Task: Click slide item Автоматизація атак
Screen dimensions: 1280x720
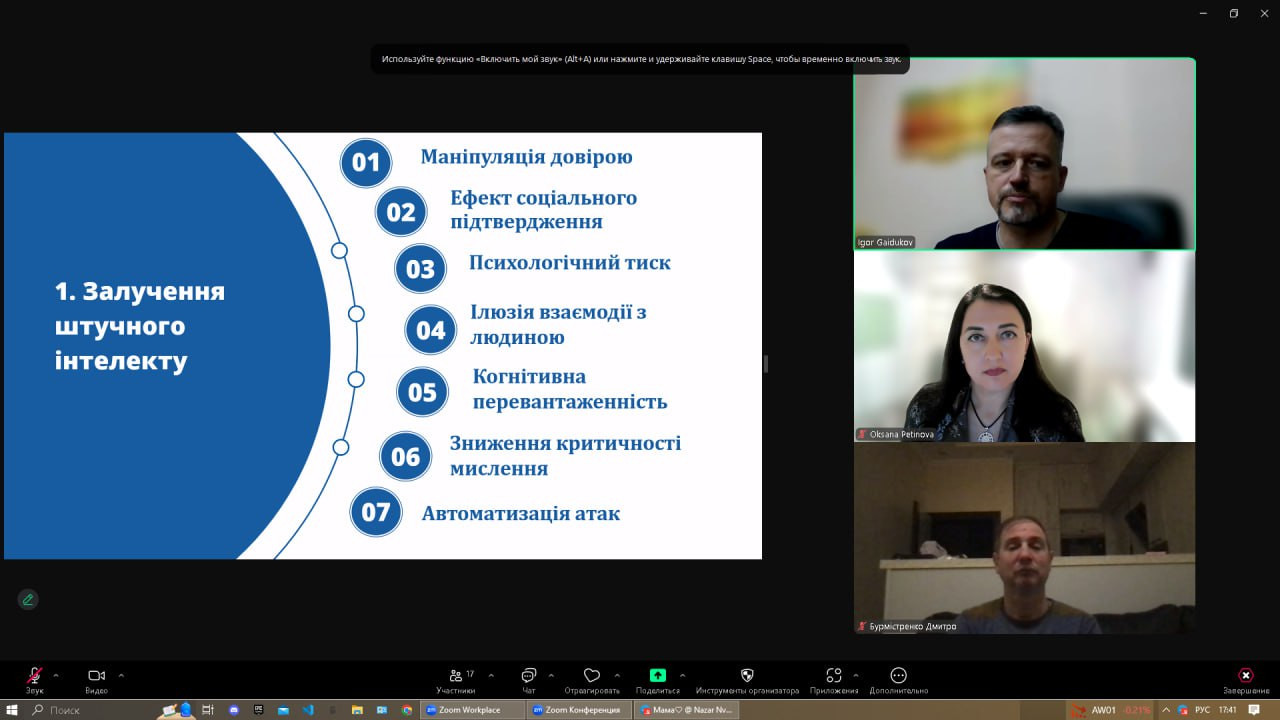Action: click(x=521, y=514)
